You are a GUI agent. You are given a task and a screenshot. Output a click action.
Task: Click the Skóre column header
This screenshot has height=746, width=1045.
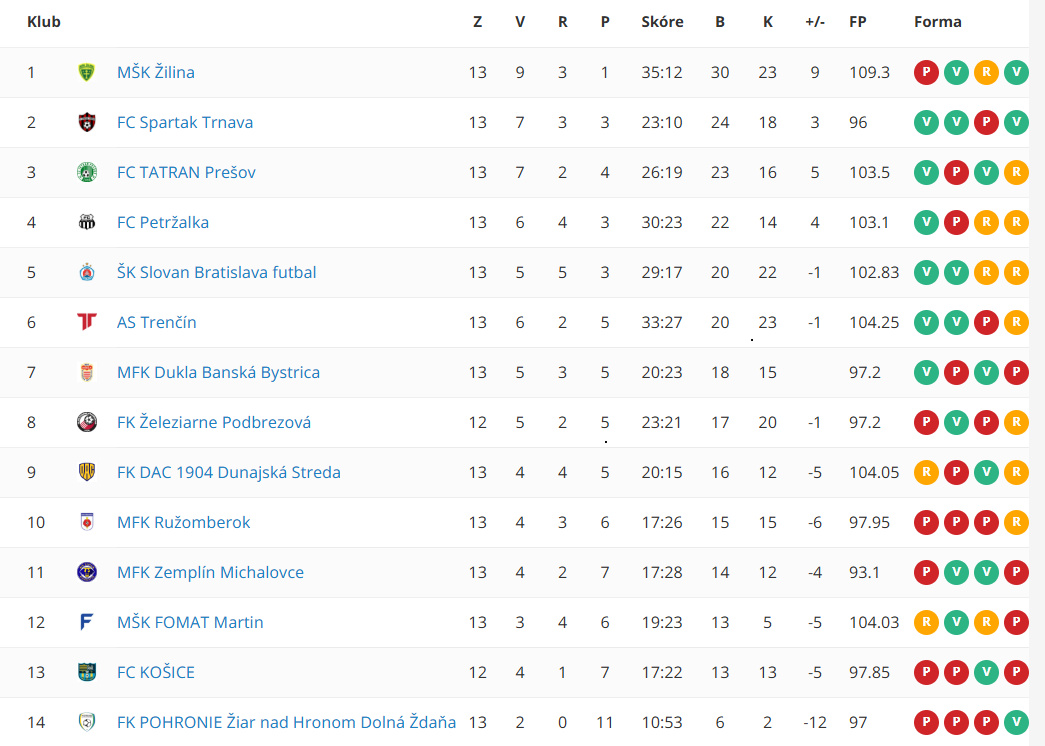[x=662, y=22]
